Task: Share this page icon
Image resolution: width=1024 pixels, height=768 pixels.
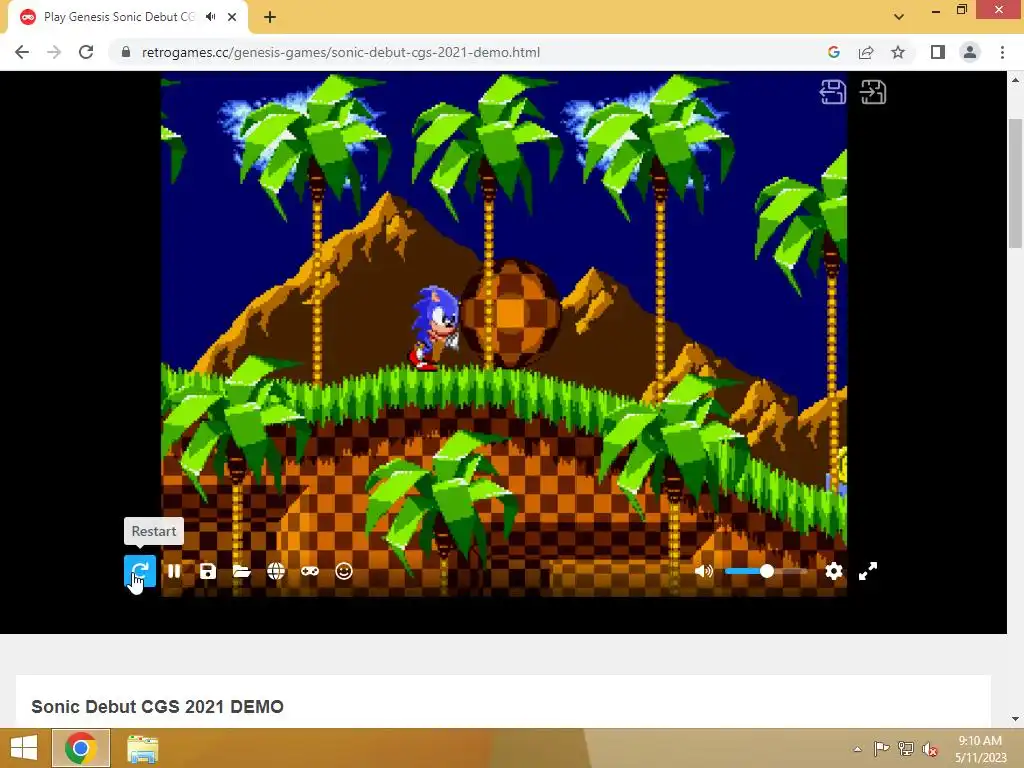Action: pos(866,52)
